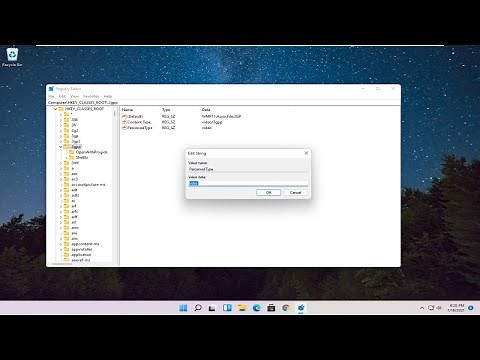Open the View menu
Viewport: 480px width, 360px height.
point(74,96)
